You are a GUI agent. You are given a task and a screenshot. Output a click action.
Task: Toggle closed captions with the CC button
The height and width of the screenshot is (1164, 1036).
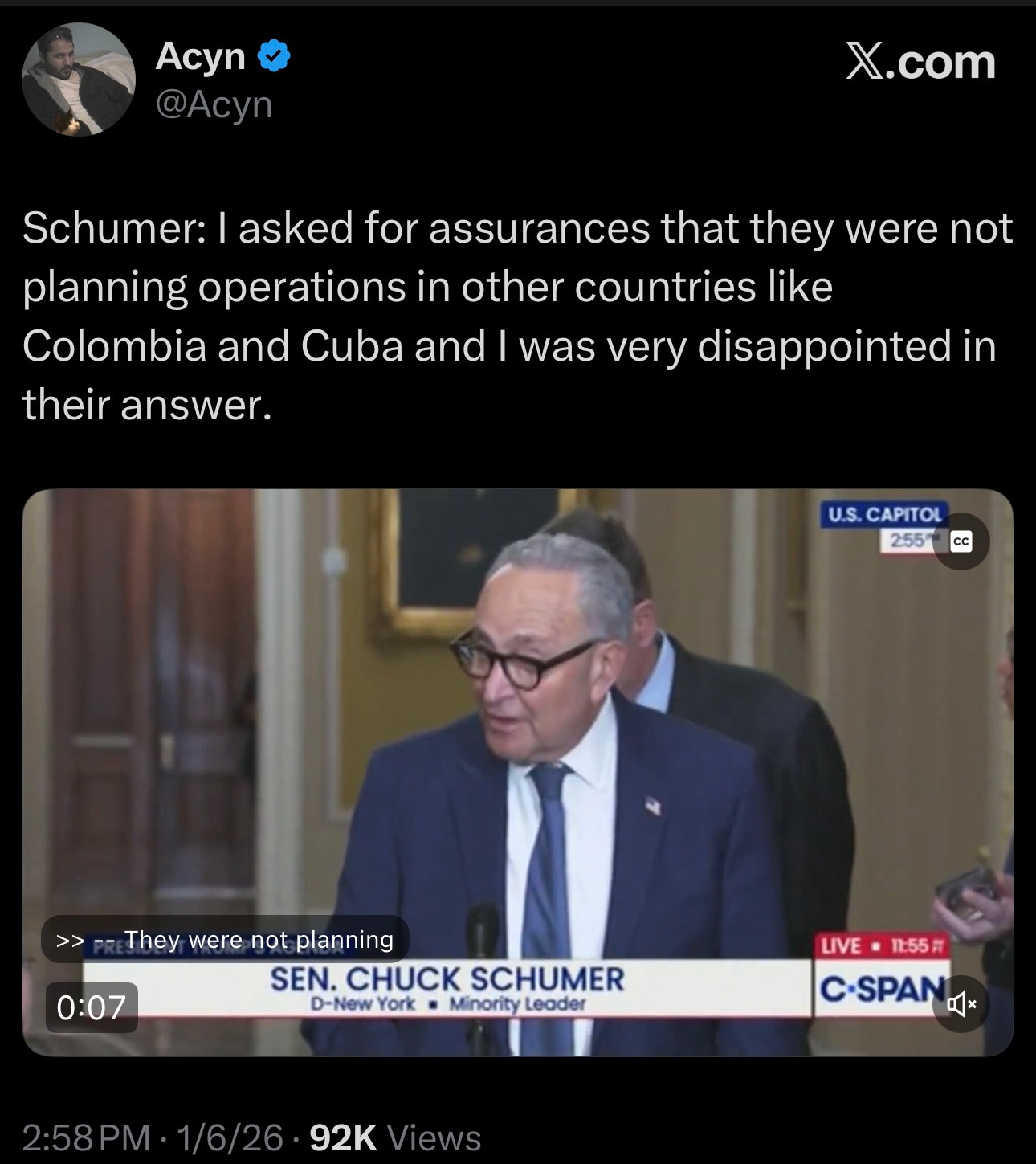[x=961, y=541]
